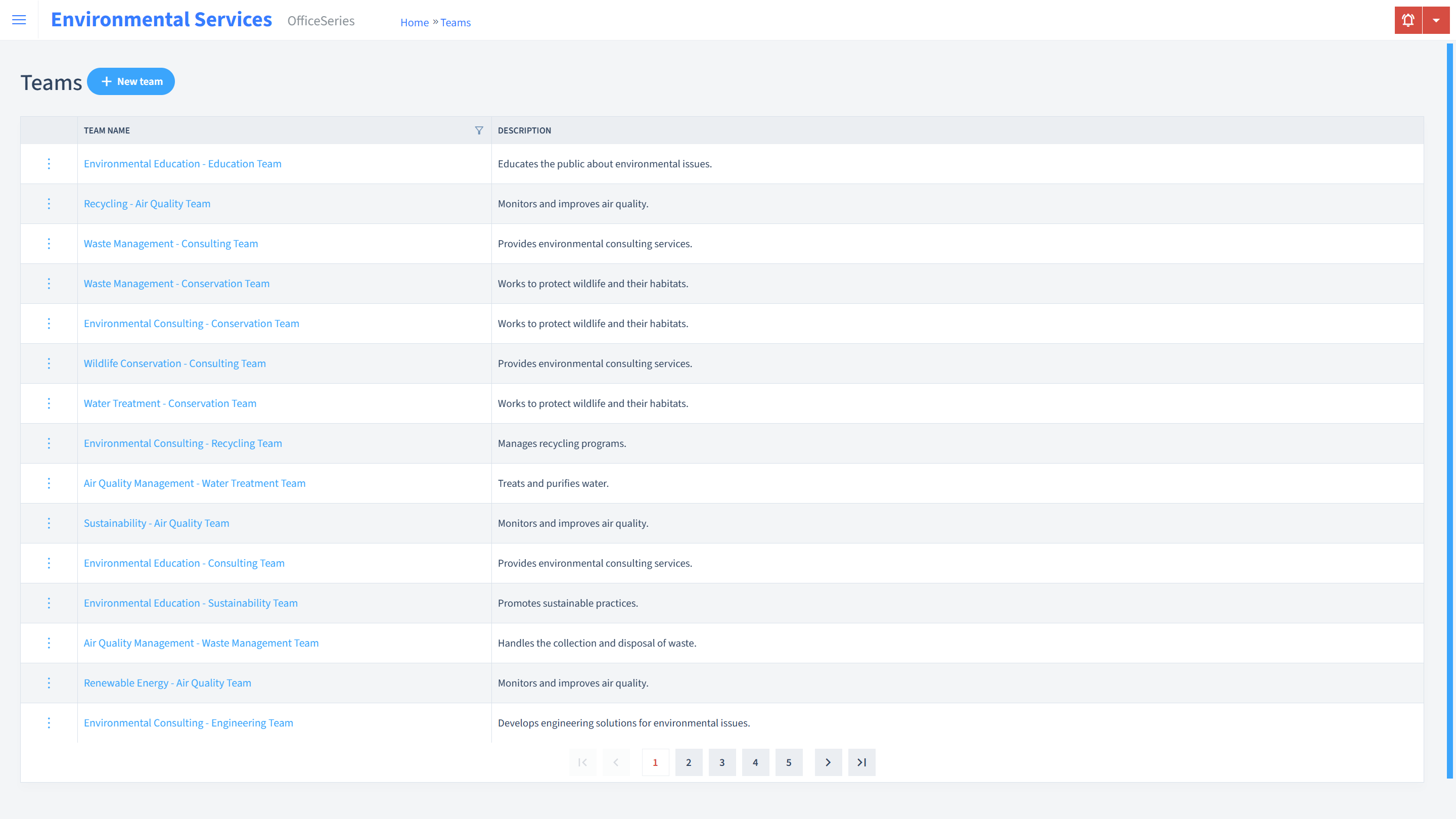Open Environmental Consulting - Engineering Team link
The height and width of the screenshot is (819, 1456).
[188, 723]
